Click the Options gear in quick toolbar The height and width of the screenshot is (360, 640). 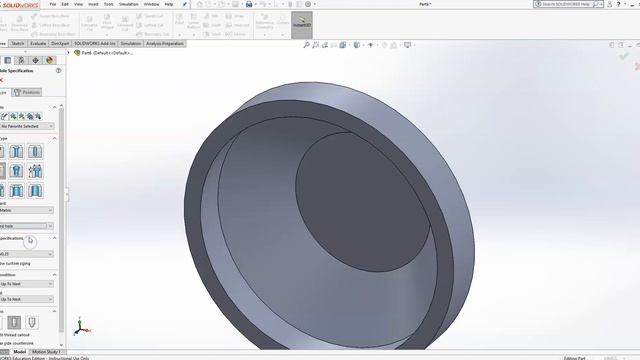[x=308, y=4]
